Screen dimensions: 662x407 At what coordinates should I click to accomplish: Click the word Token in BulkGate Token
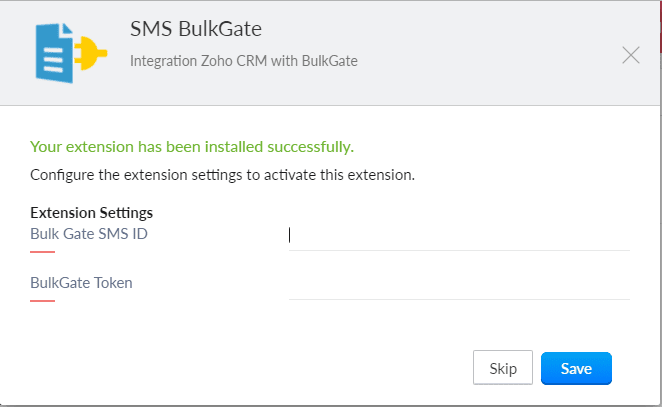112,282
